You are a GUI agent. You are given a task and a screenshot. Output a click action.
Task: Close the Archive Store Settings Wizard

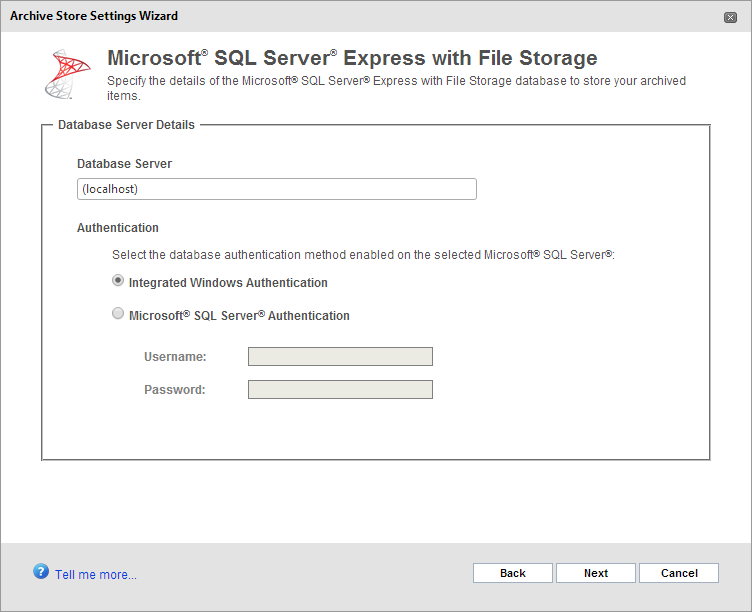click(x=731, y=17)
